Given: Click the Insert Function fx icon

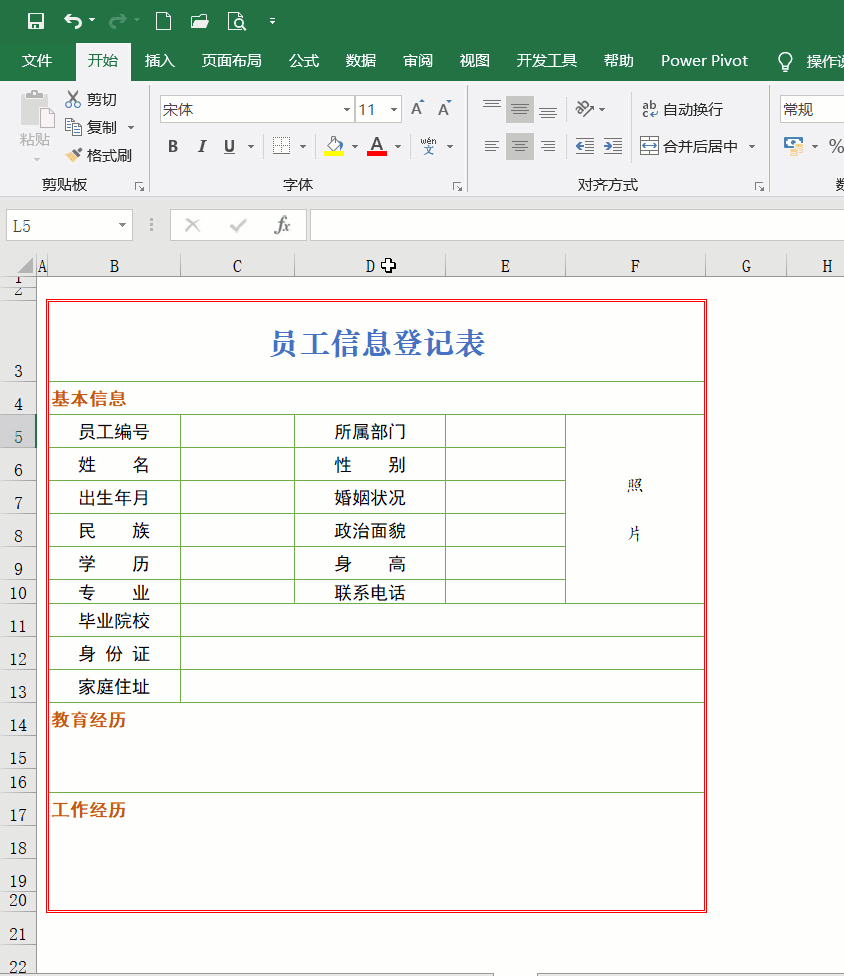Looking at the screenshot, I should [x=282, y=225].
